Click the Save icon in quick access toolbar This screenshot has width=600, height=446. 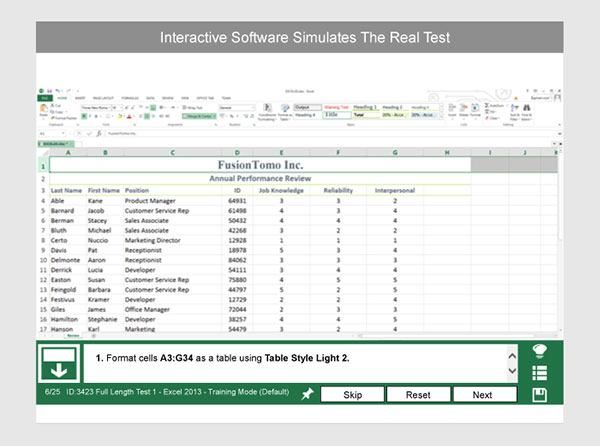[x=49, y=91]
